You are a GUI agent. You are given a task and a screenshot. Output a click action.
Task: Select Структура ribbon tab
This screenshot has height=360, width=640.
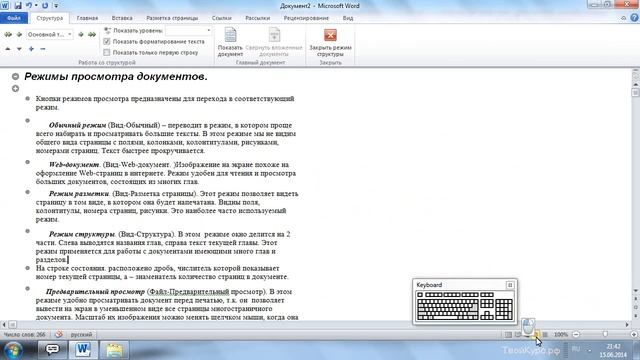click(x=50, y=18)
